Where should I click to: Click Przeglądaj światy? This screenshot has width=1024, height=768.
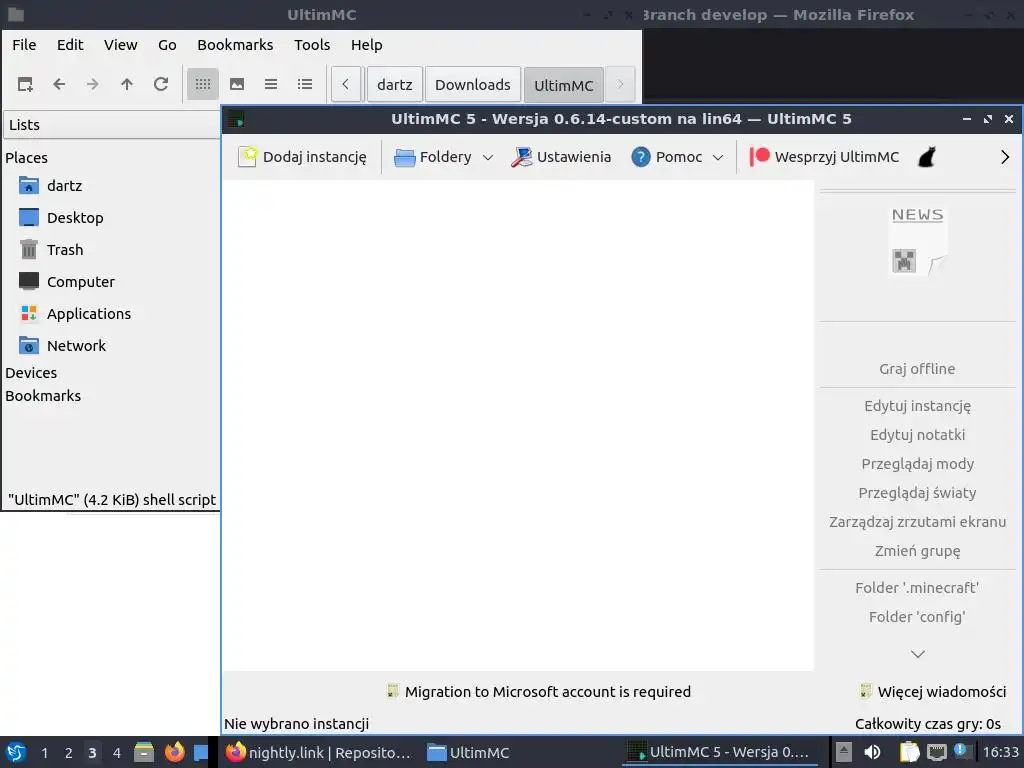coord(917,493)
